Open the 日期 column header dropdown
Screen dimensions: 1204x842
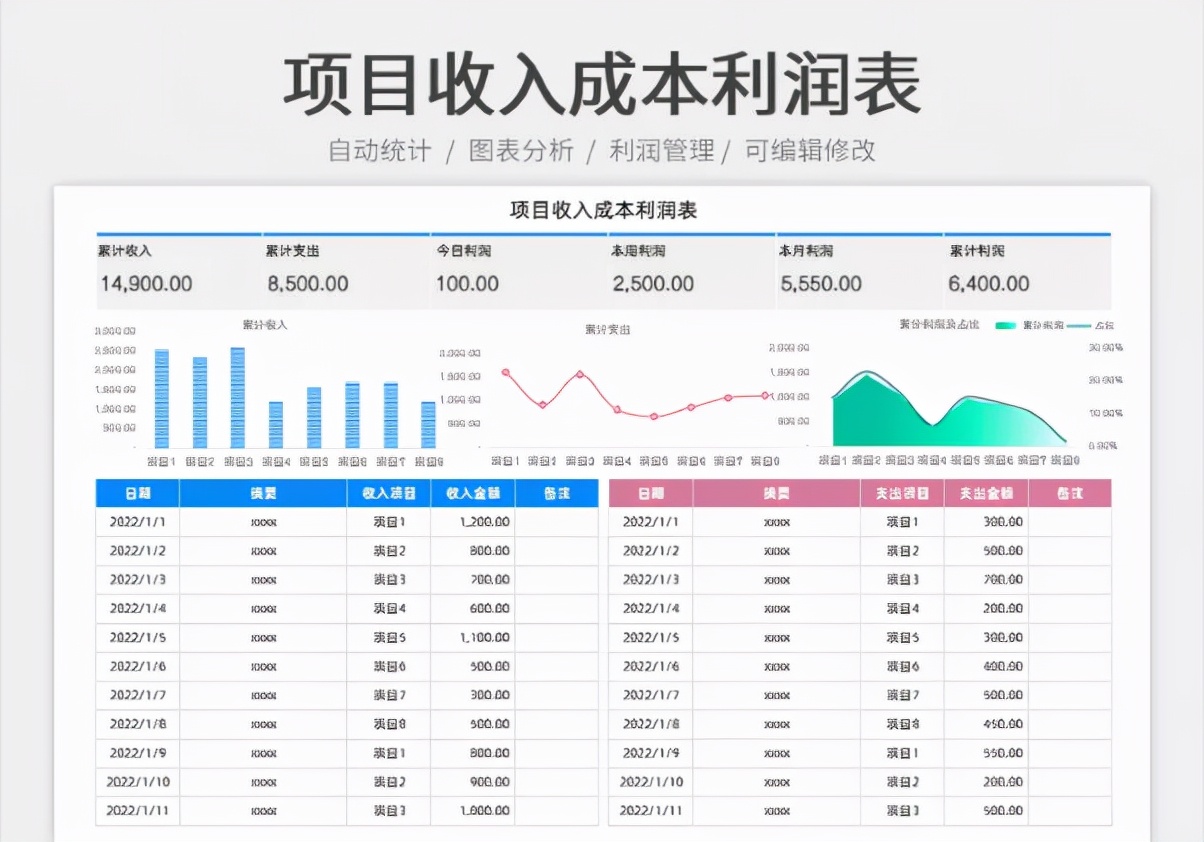tap(136, 493)
